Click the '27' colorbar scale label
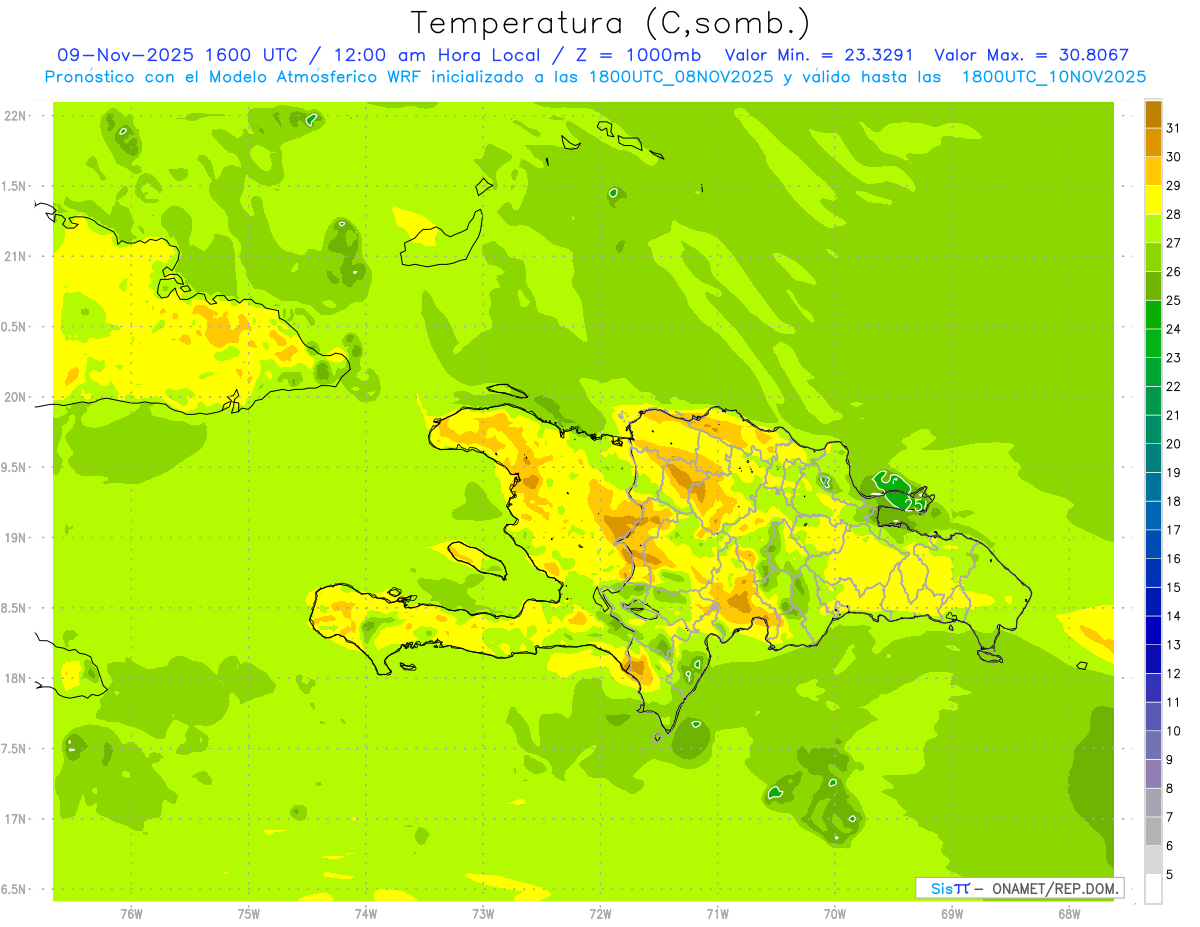This screenshot has width=1200, height=927. pyautogui.click(x=1174, y=242)
